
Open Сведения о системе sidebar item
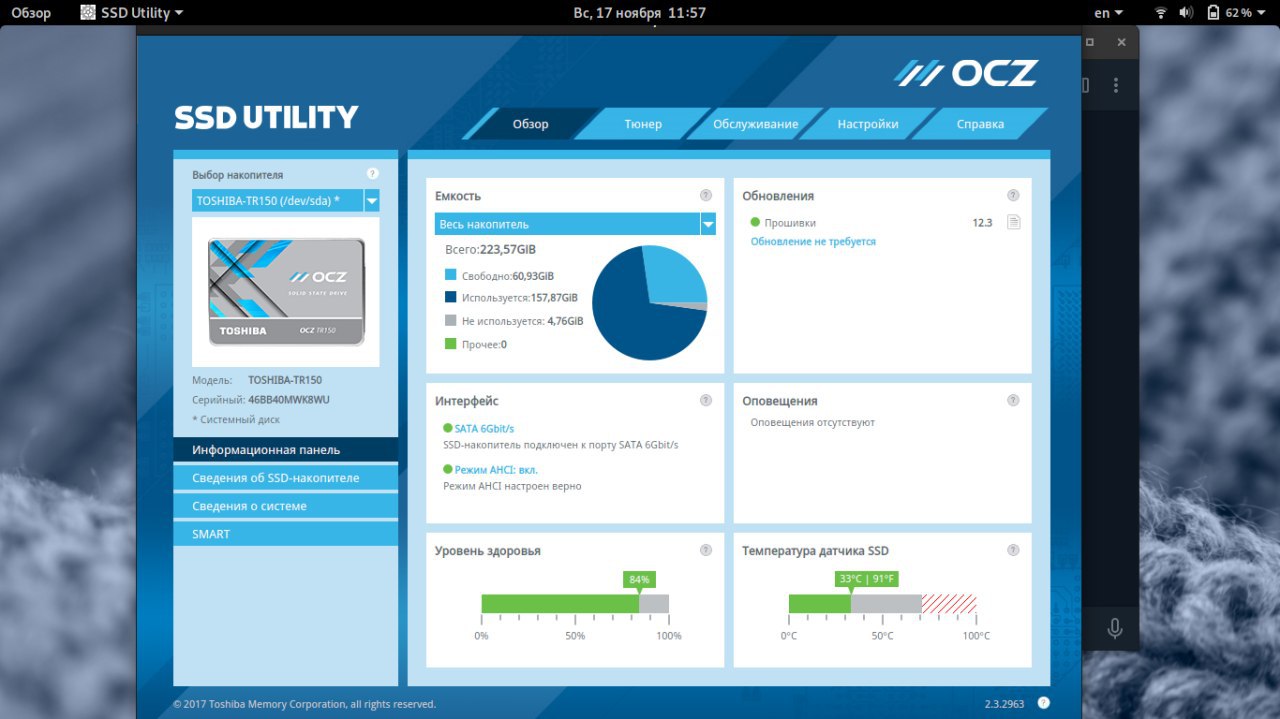tap(285, 506)
